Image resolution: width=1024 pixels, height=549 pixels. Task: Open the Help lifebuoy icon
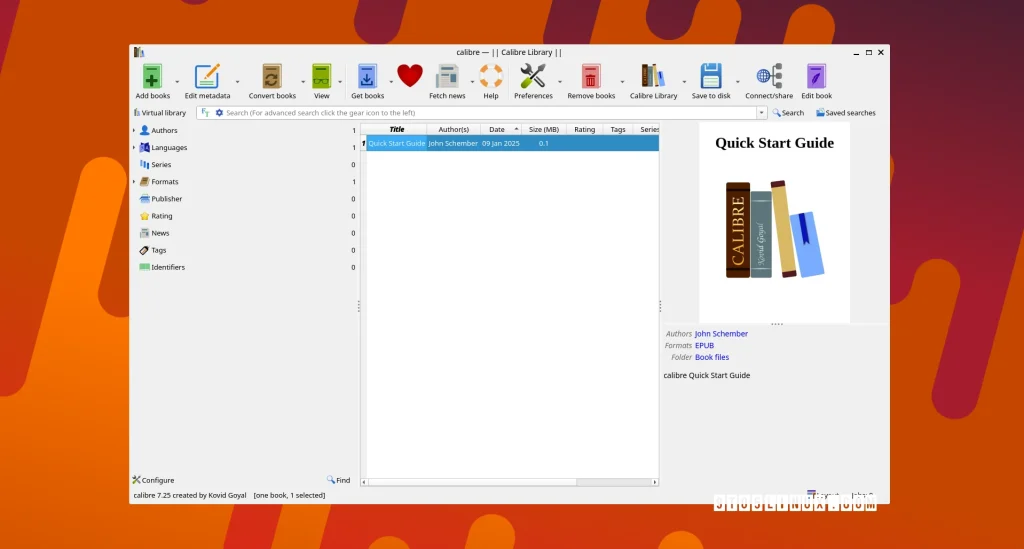point(490,76)
